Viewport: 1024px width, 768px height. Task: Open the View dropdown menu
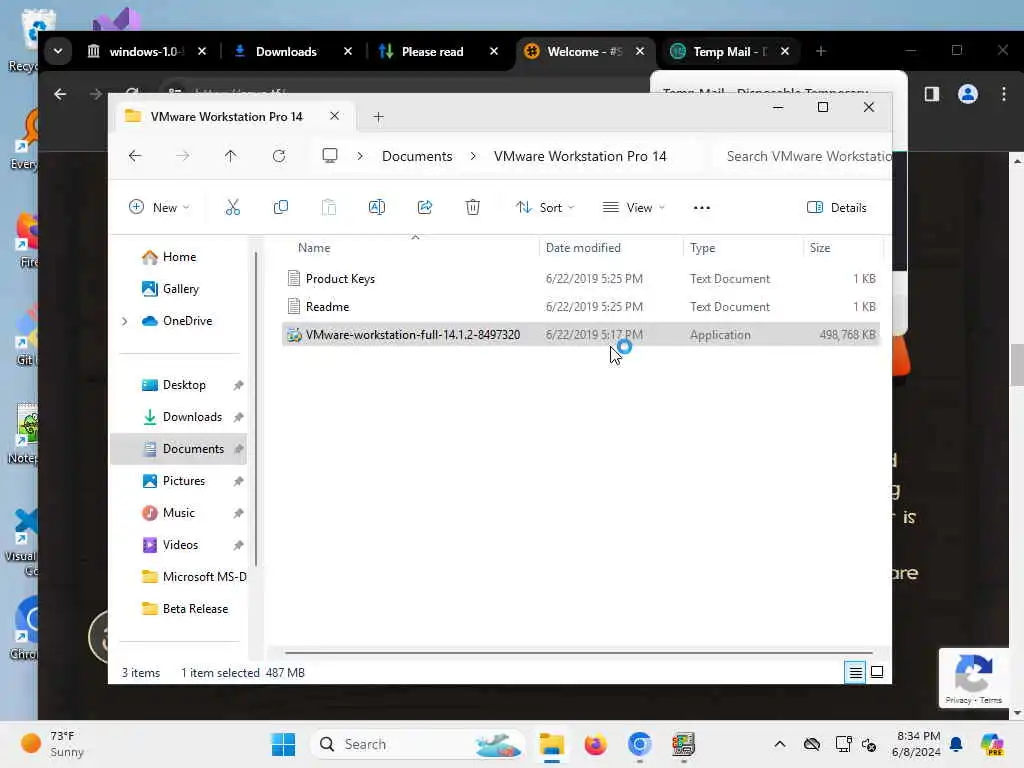(x=633, y=208)
